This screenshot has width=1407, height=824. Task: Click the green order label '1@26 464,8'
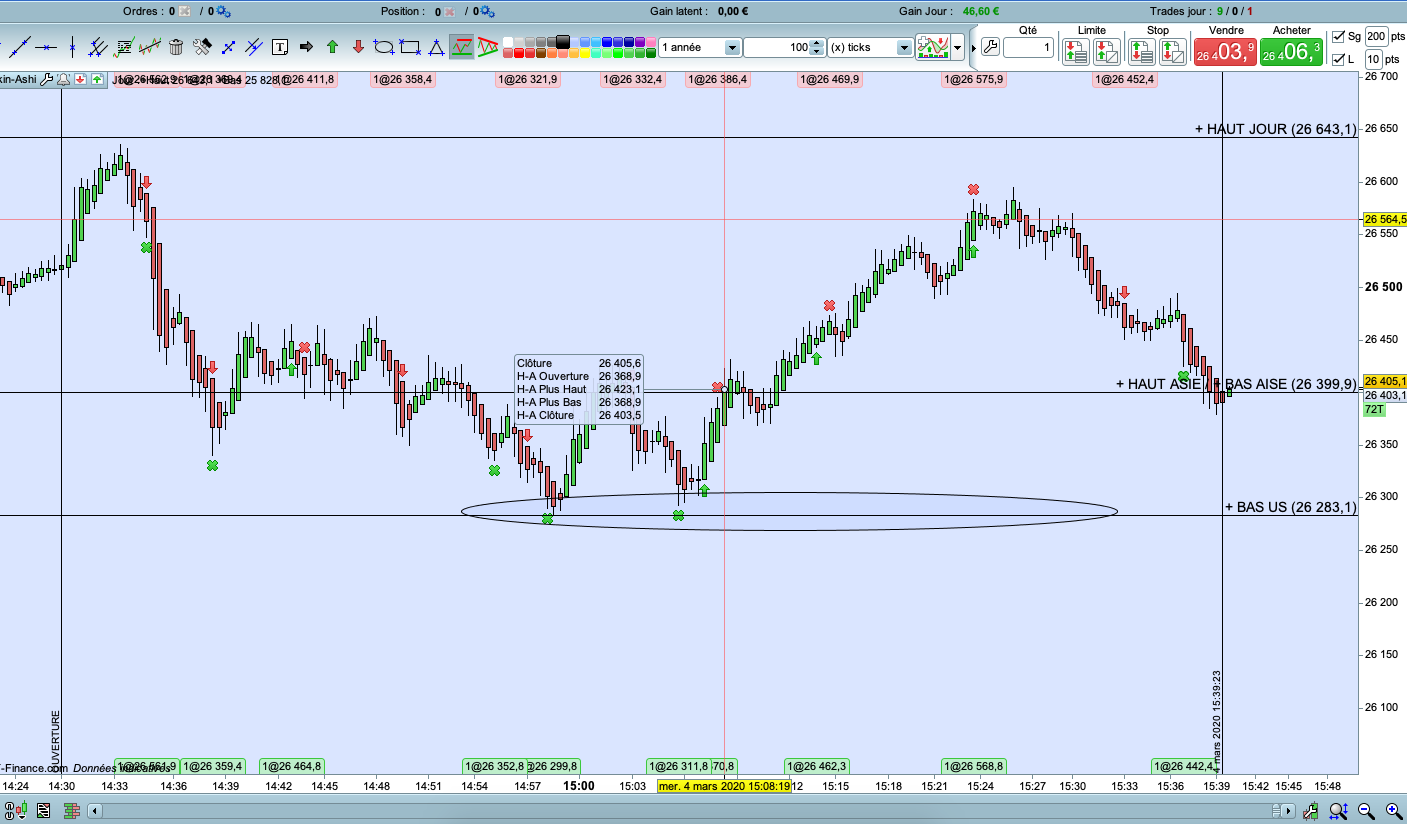[291, 766]
